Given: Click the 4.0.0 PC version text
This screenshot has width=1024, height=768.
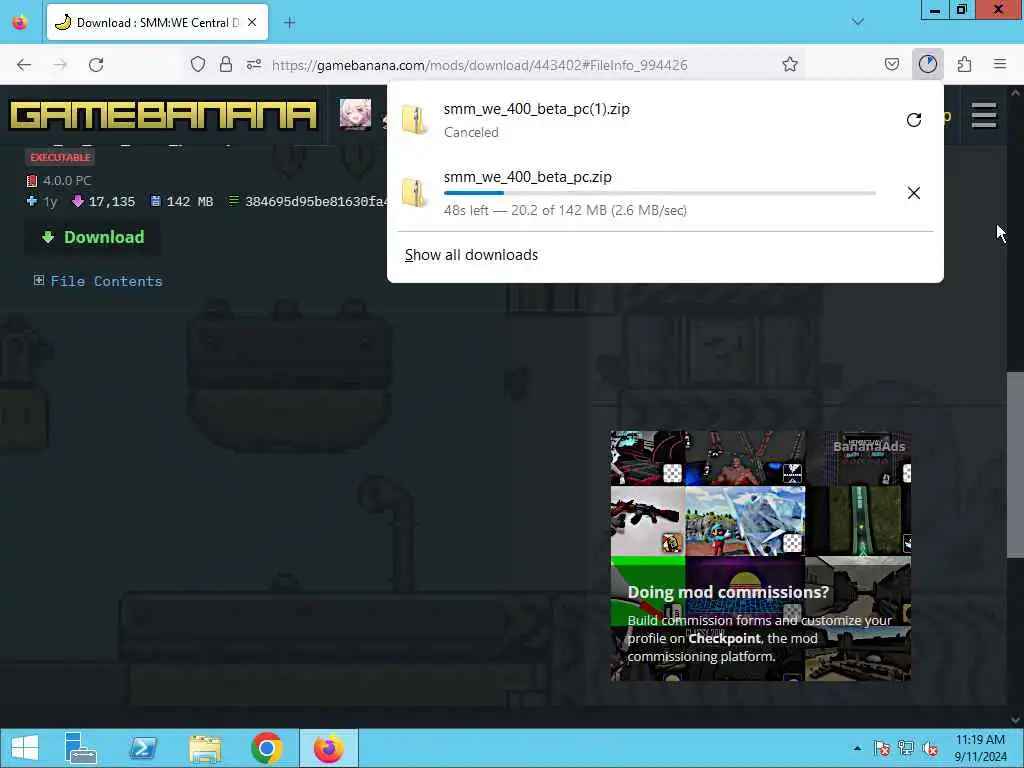Looking at the screenshot, I should 67,181.
